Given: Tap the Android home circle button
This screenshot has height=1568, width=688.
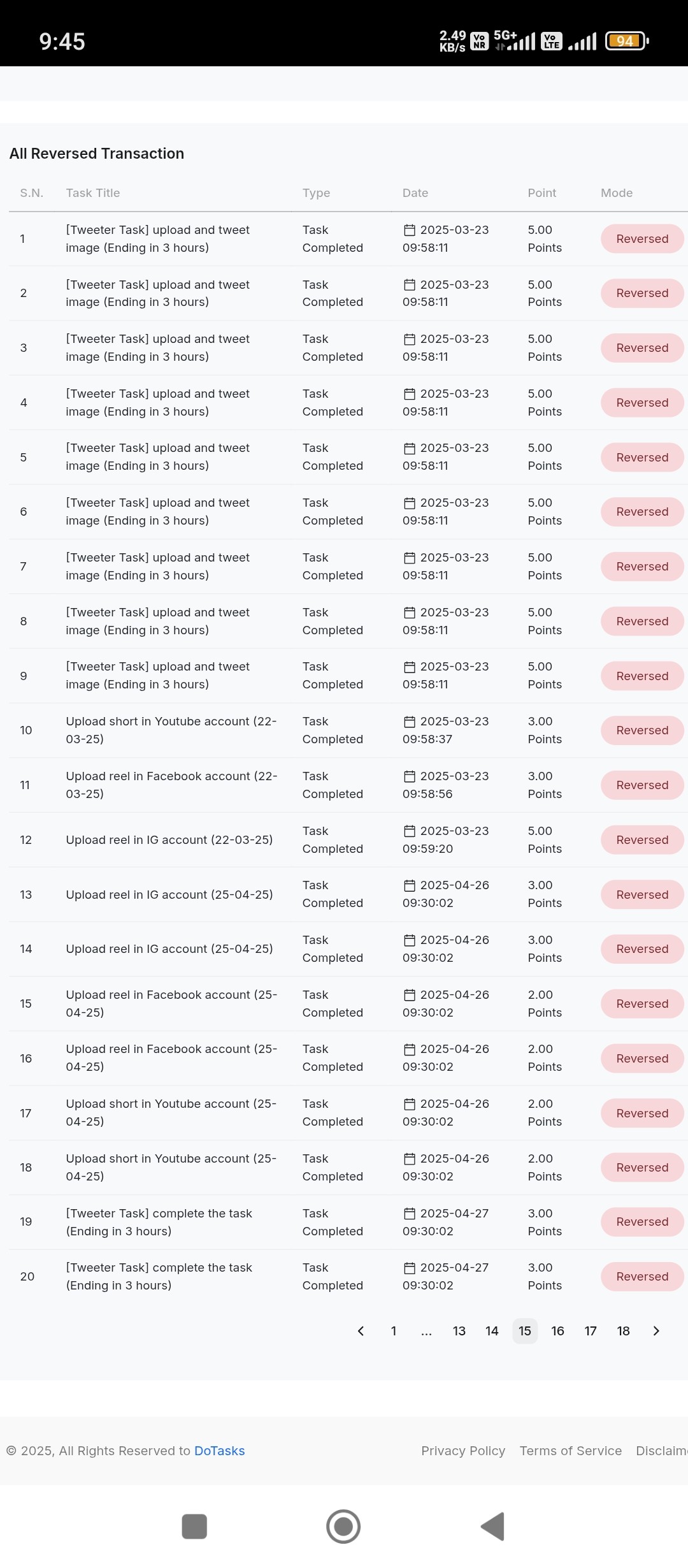Looking at the screenshot, I should pyautogui.click(x=343, y=1527).
